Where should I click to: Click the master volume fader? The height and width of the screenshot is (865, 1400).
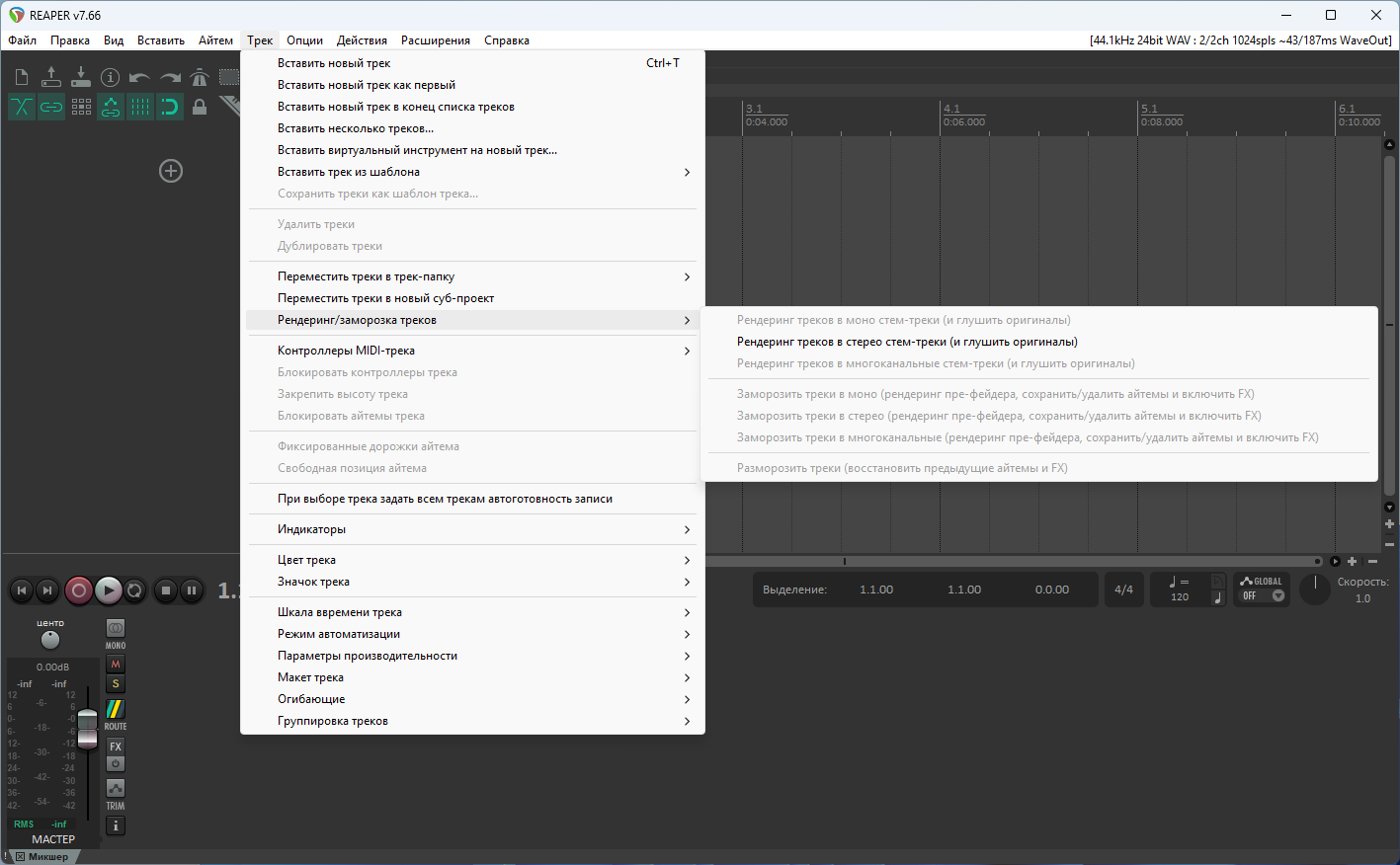click(x=88, y=729)
